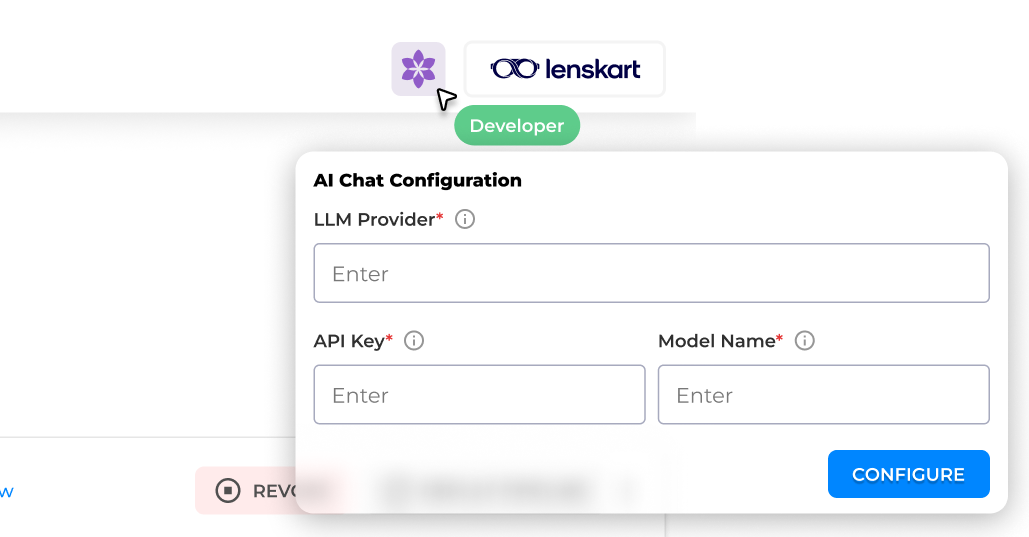Viewport: 1029px width, 537px height.
Task: Click the red asterisk next to LLM Provider
Action: tap(440, 217)
